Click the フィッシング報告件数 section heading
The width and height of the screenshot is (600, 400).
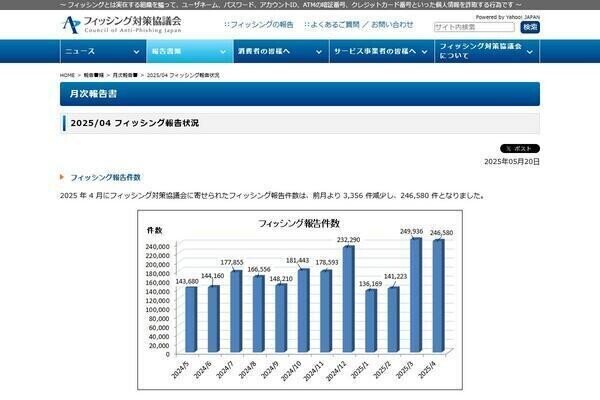point(106,178)
